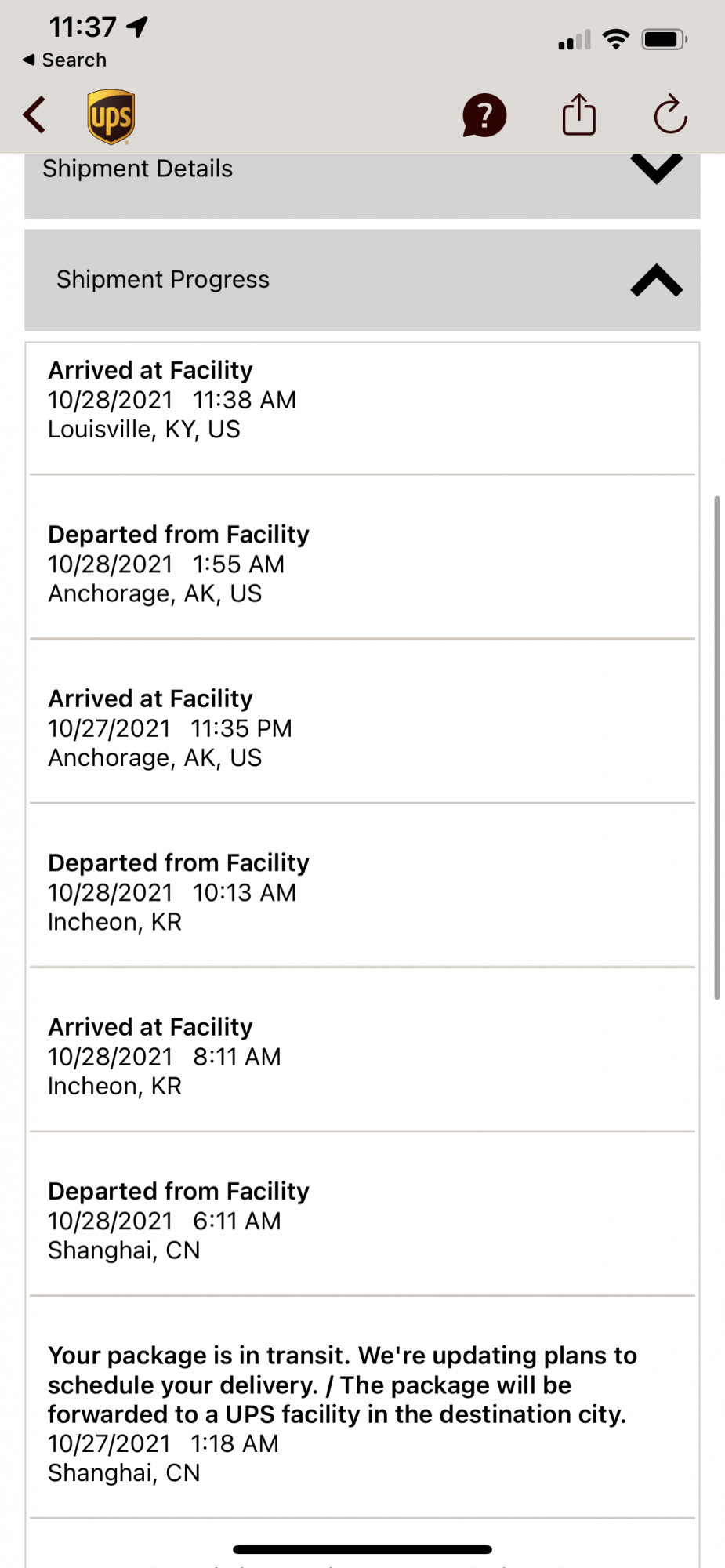Expand the Shipment Details chevron
Viewport: 725px width, 1568px height.
pyautogui.click(x=656, y=169)
